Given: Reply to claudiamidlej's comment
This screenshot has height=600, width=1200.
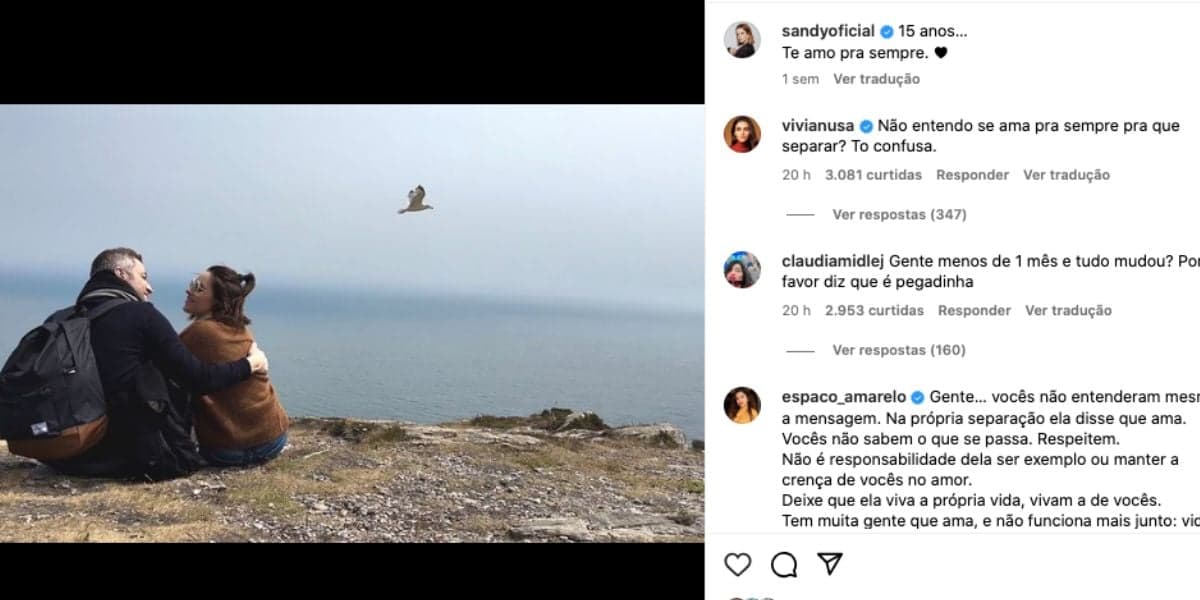Looking at the screenshot, I should tap(974, 311).
